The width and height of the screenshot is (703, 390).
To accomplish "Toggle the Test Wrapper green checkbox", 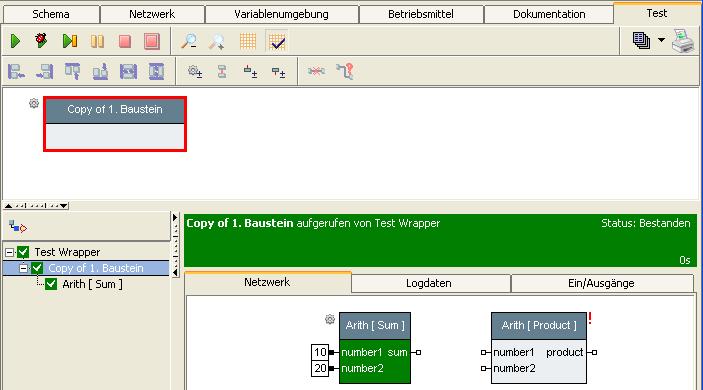I will click(23, 252).
